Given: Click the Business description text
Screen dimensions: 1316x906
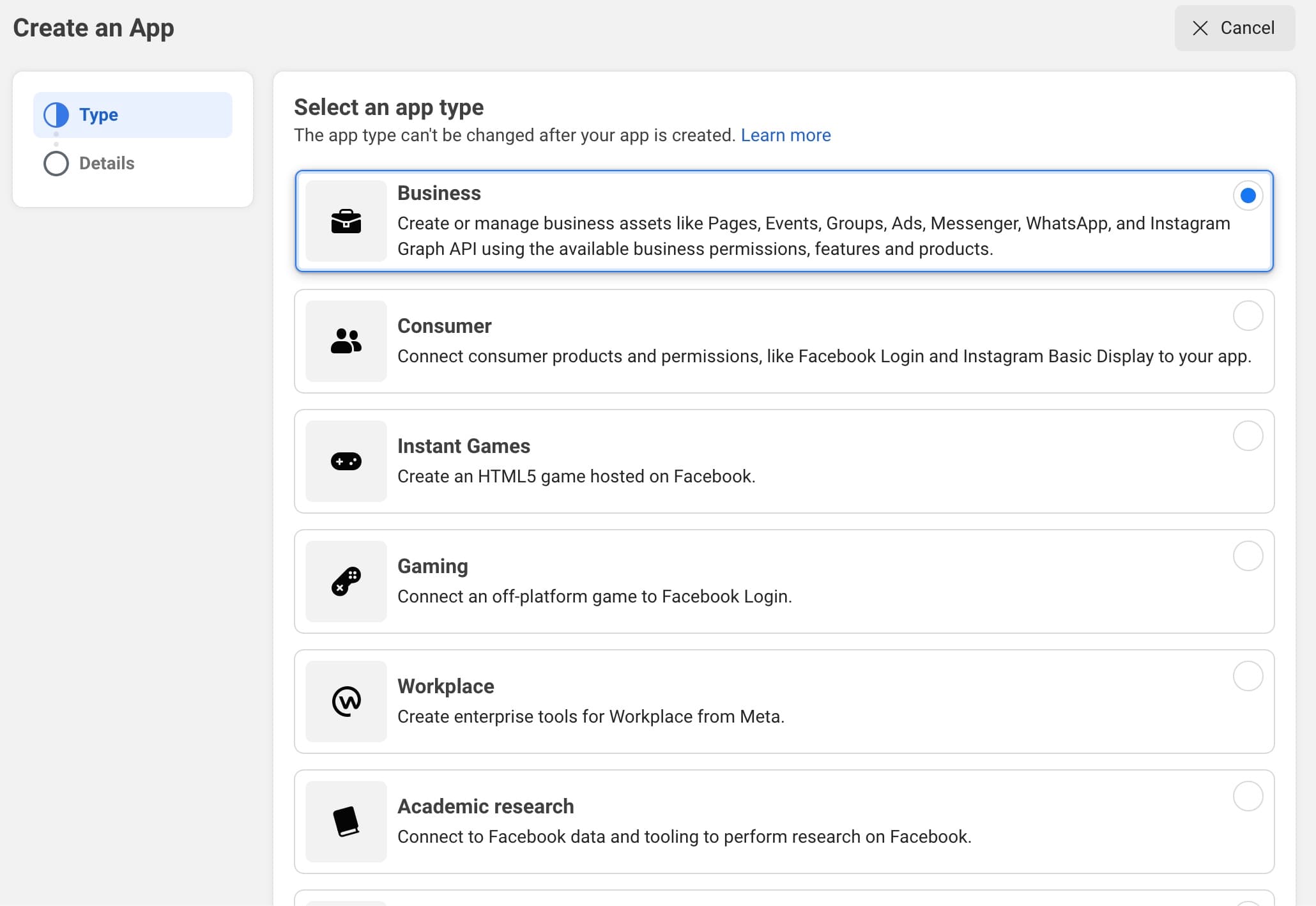Looking at the screenshot, I should 814,236.
